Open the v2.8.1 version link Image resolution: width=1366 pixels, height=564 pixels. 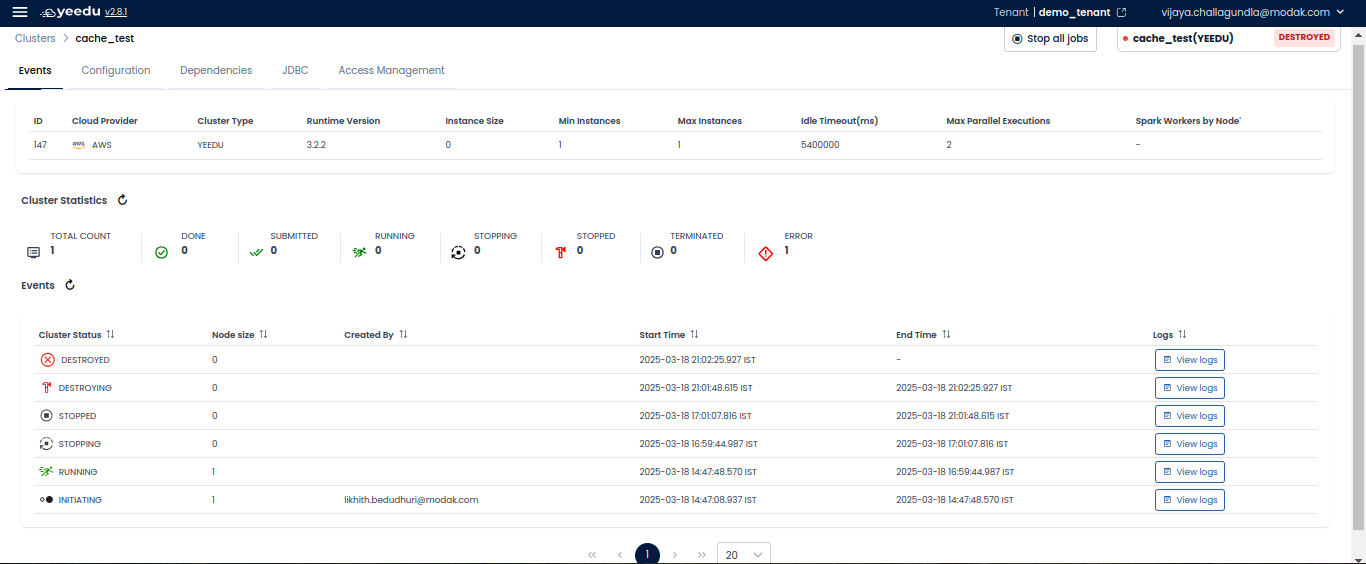tap(116, 12)
